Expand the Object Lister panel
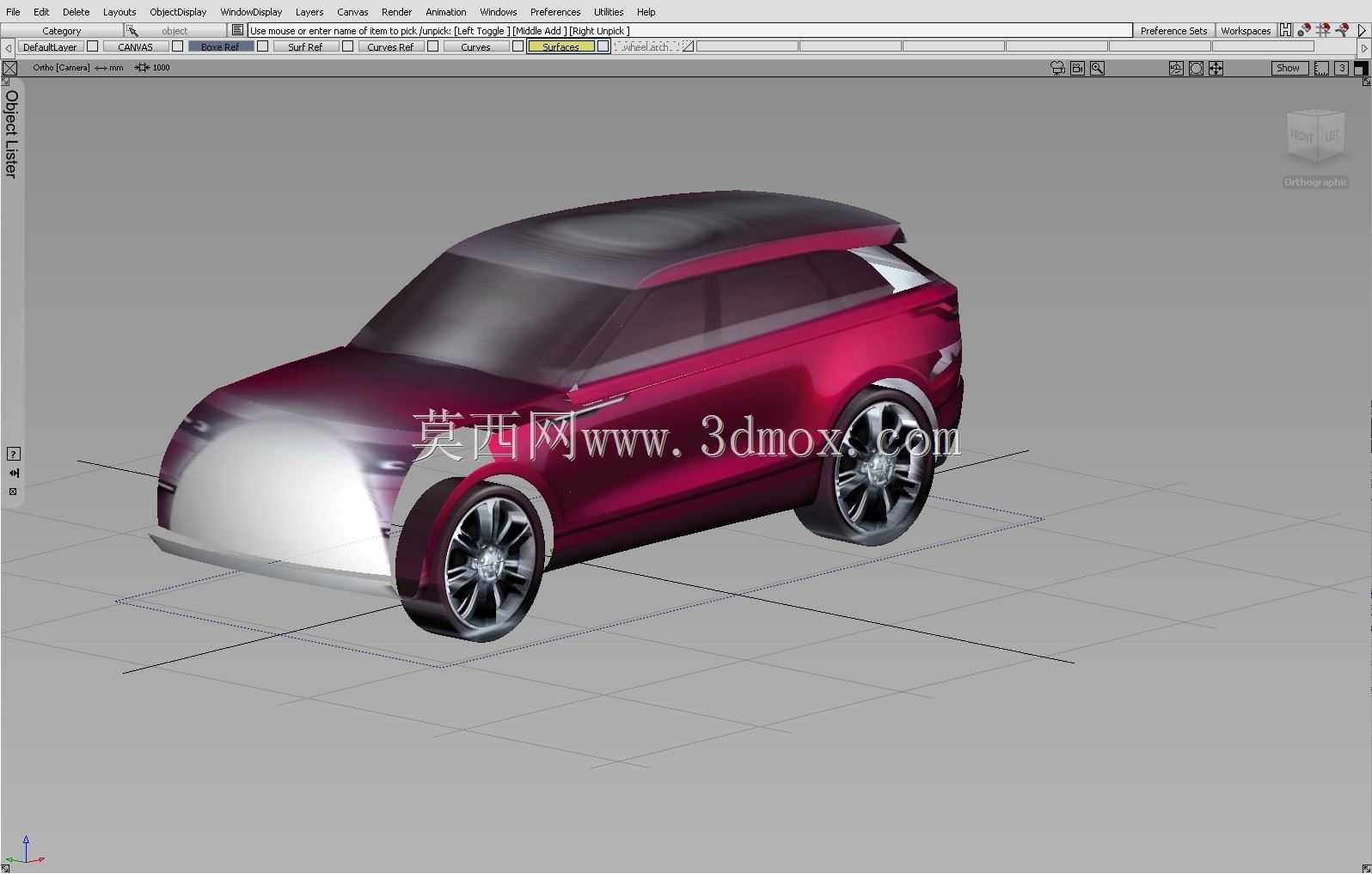 (11, 134)
